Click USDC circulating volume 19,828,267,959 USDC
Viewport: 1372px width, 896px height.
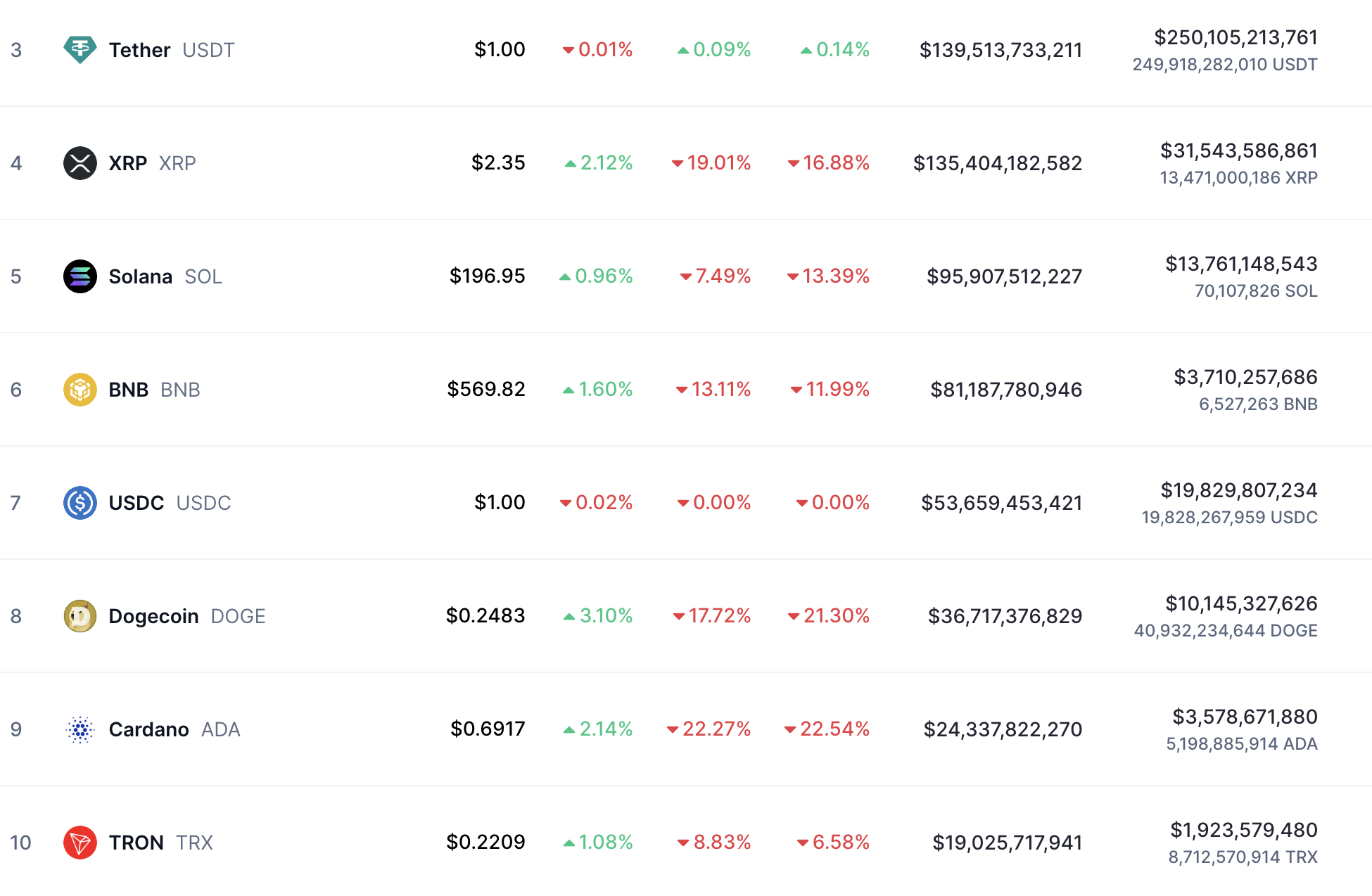click(1229, 518)
